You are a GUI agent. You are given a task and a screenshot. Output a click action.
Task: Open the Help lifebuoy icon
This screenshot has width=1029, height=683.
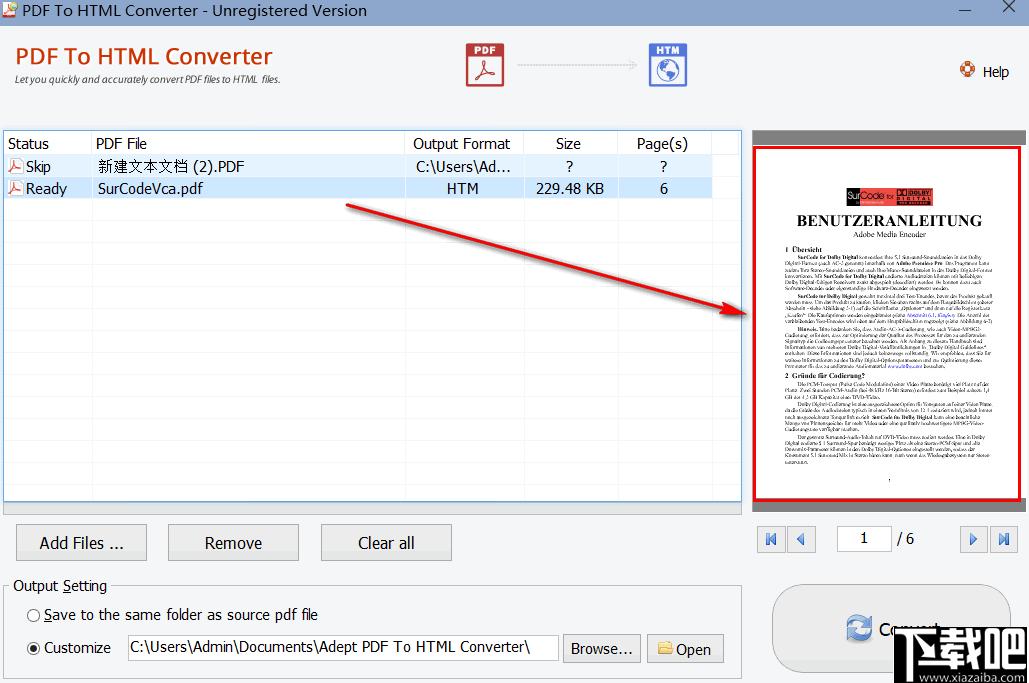pos(967,70)
